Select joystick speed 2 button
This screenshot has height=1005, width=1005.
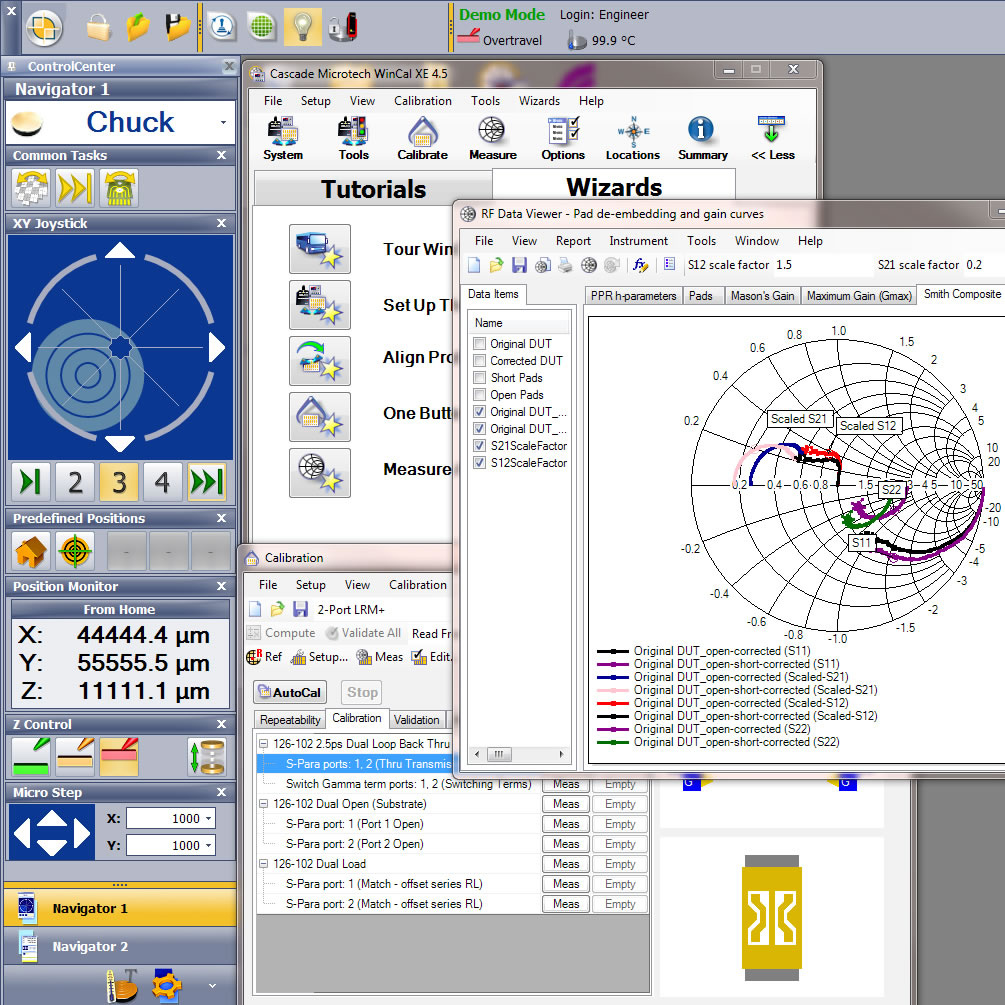click(x=75, y=481)
